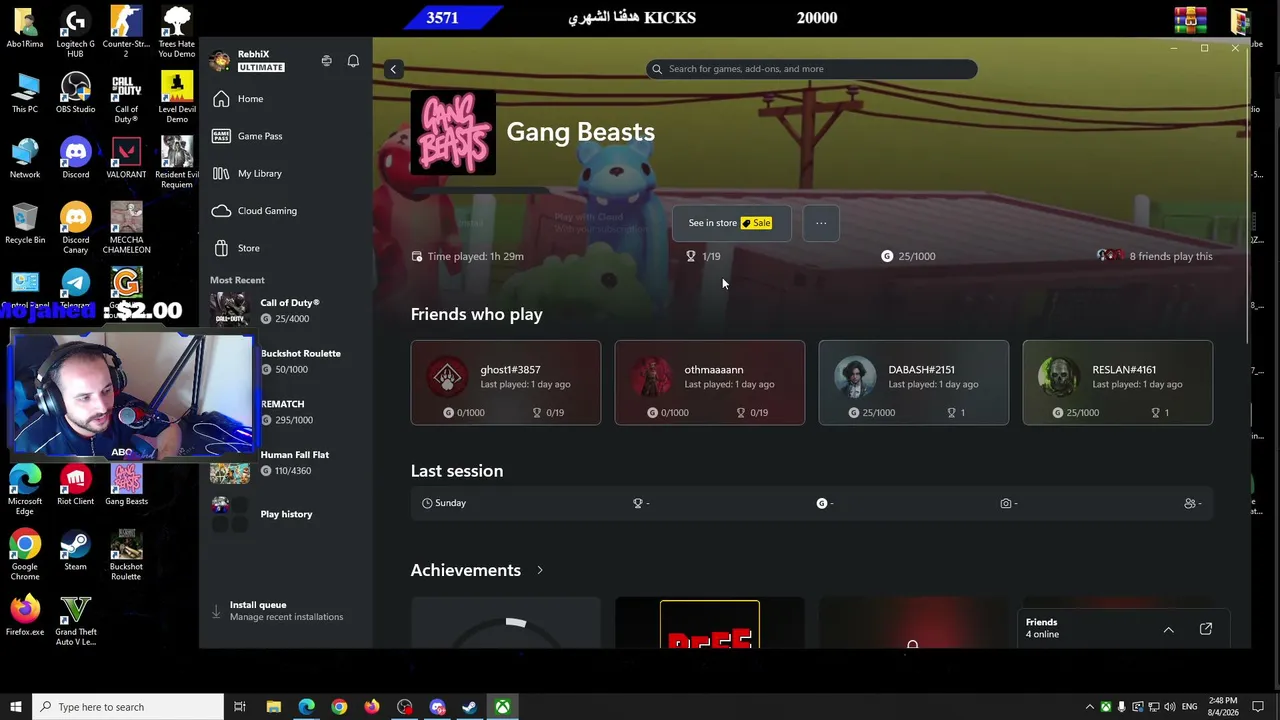This screenshot has width=1280, height=720.
Task: Open friend card othmaaaann
Action: (x=710, y=383)
